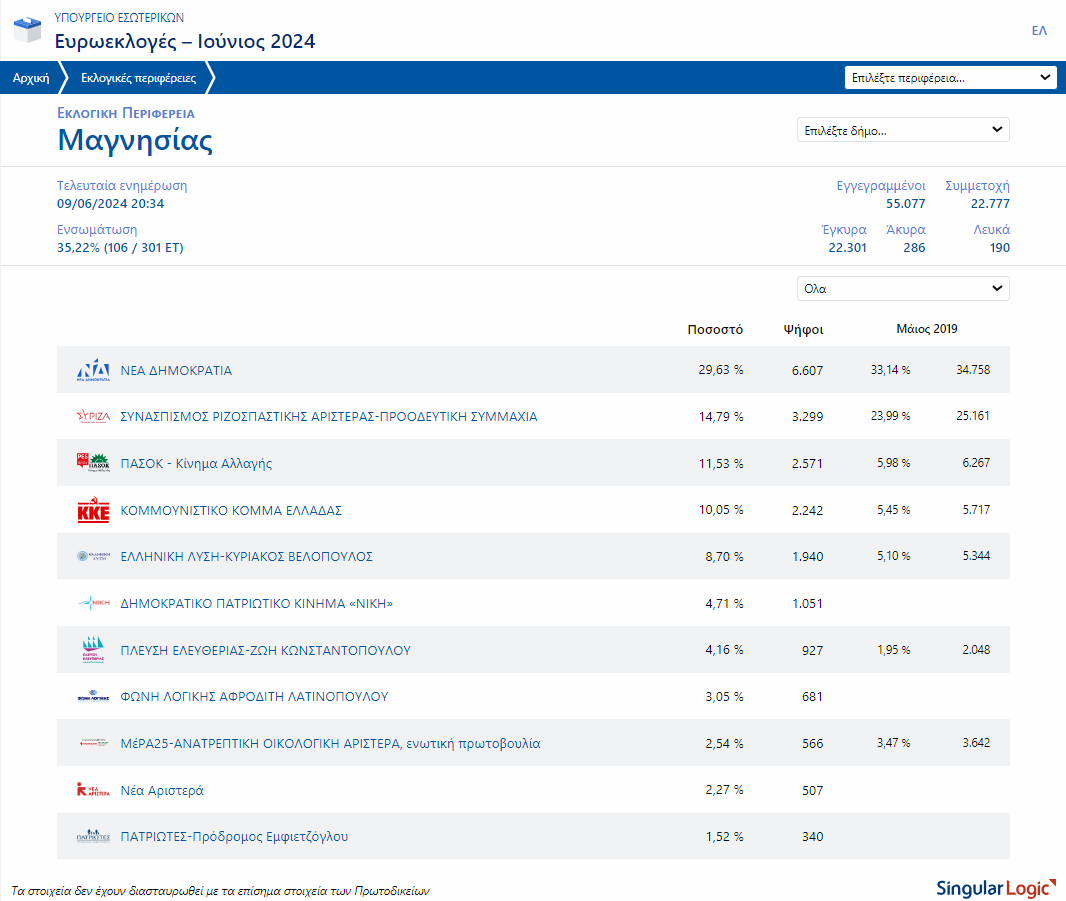Image resolution: width=1066 pixels, height=901 pixels.
Task: Open the 'Επιλέξτε δήμο...' dropdown
Action: pos(903,130)
